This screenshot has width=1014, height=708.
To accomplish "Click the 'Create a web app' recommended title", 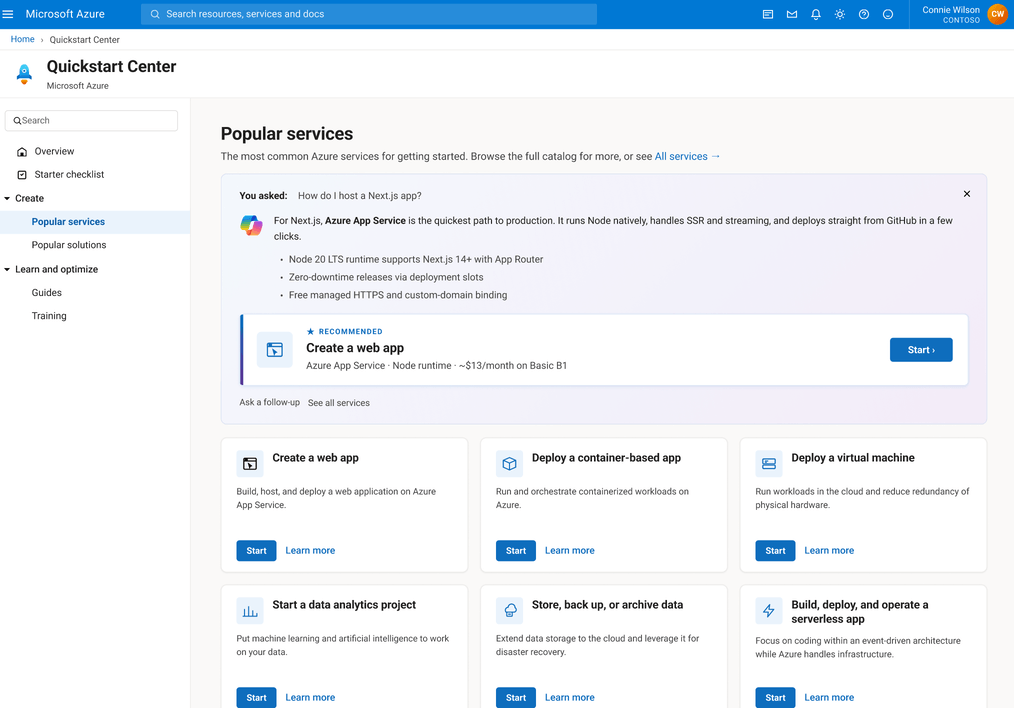I will 355,348.
